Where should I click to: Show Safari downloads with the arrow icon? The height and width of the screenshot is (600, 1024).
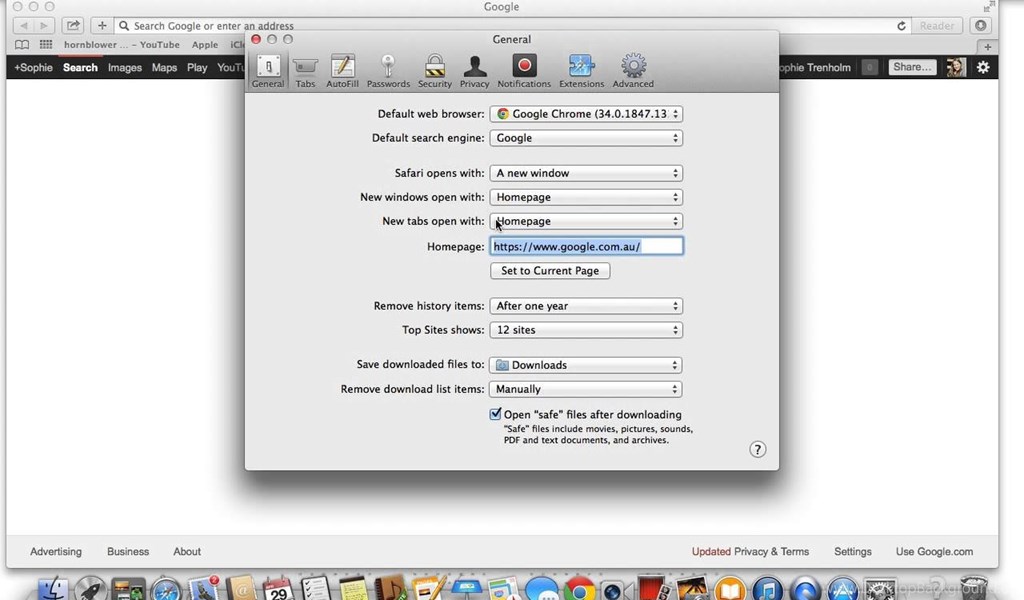click(x=980, y=25)
